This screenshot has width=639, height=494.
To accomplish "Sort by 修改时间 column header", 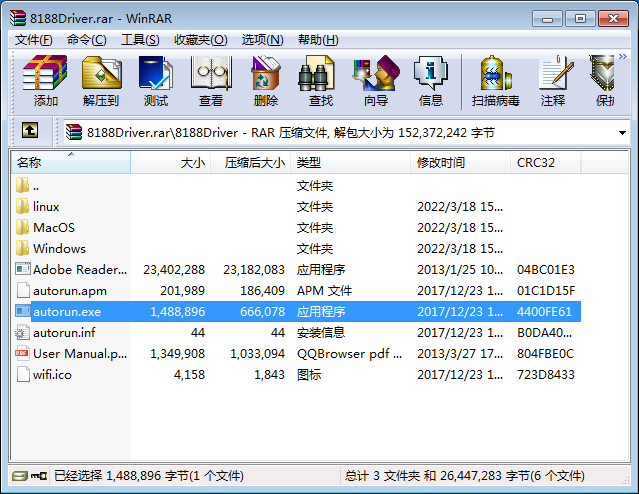I will (461, 163).
